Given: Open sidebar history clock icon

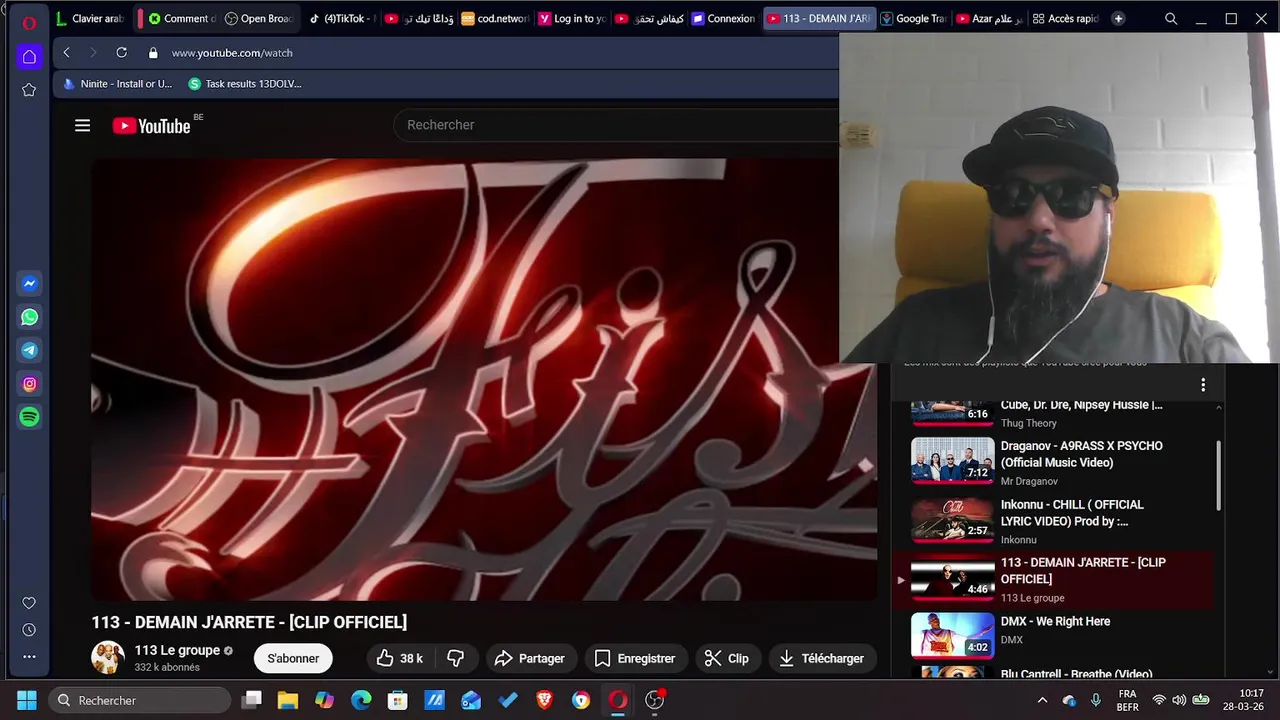Looking at the screenshot, I should [x=29, y=630].
